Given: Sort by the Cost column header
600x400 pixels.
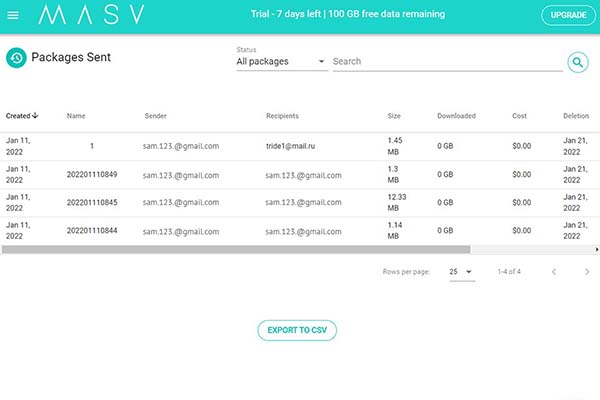Looking at the screenshot, I should click(x=519, y=116).
